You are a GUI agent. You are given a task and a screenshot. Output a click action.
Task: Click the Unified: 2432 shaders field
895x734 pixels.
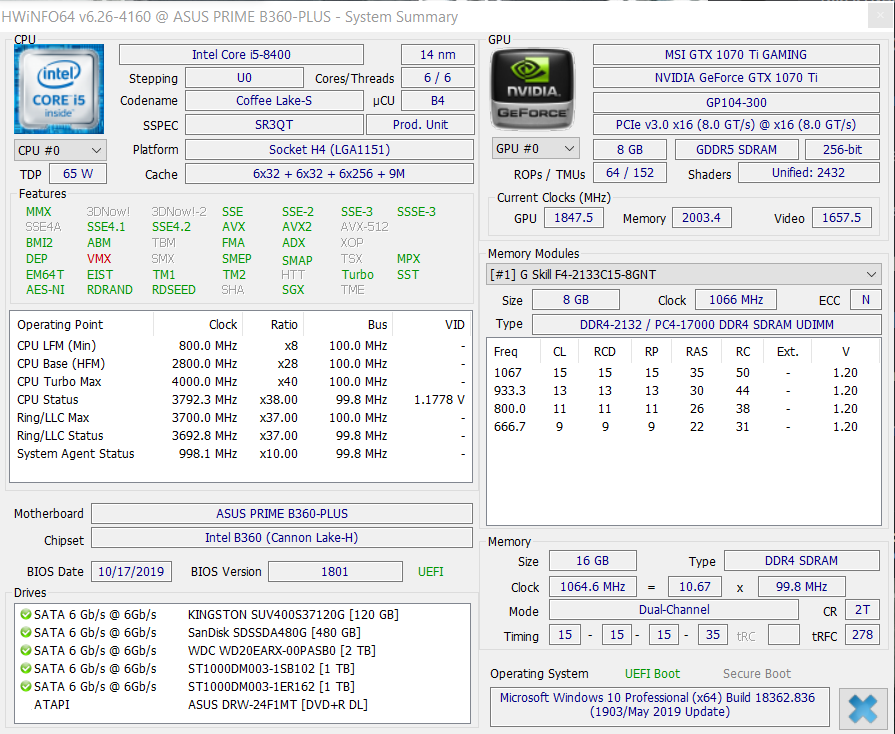pos(809,173)
